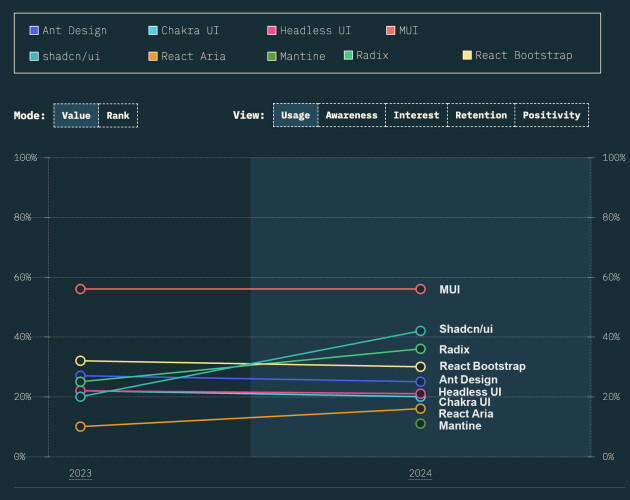Click the Chakra UI line end label
The width and height of the screenshot is (630, 500).
click(465, 402)
